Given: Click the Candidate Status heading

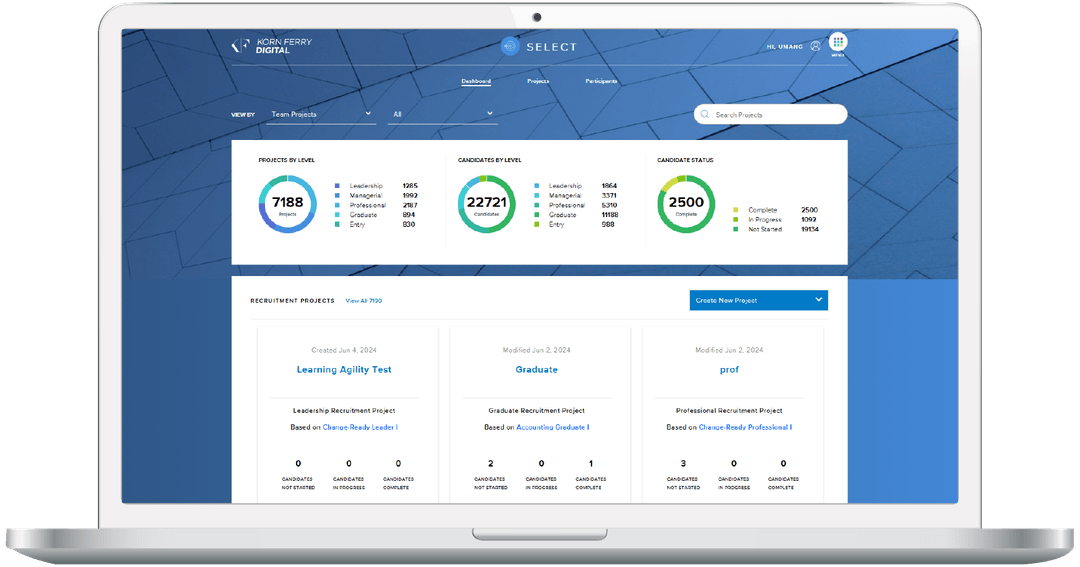Looking at the screenshot, I should pyautogui.click(x=685, y=161).
